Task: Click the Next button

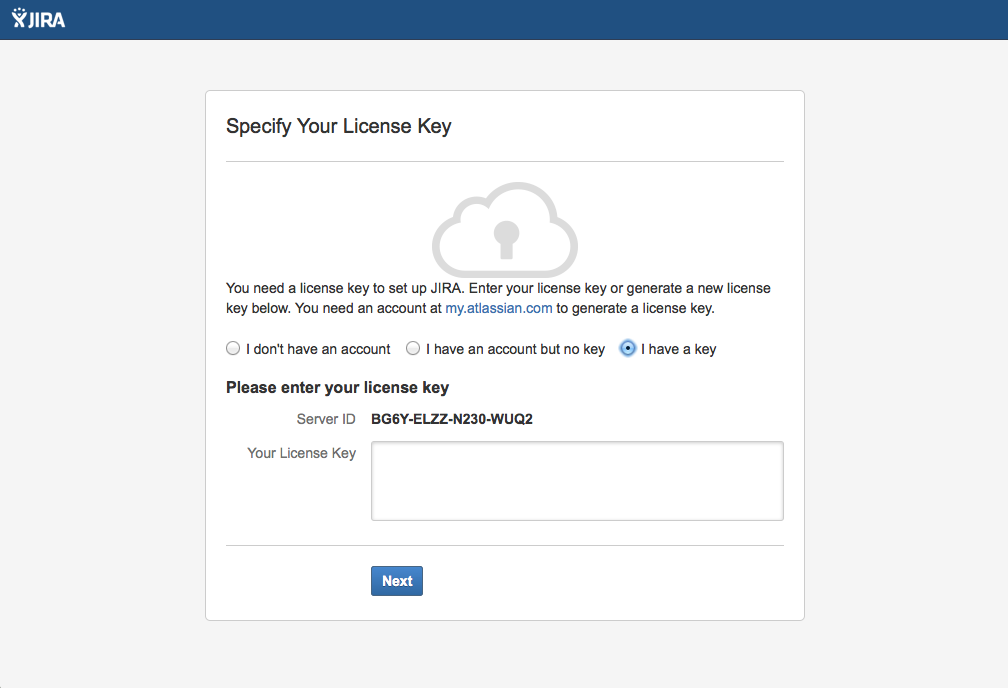Action: [x=397, y=581]
